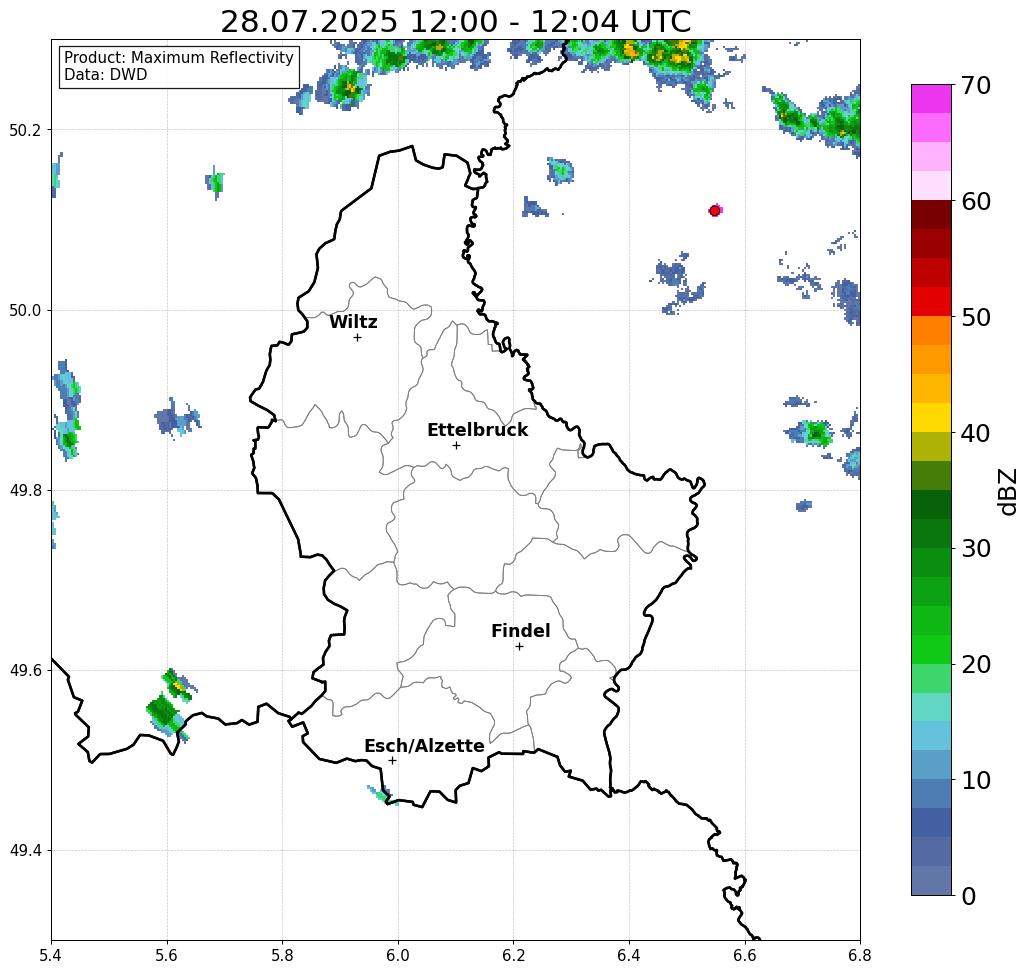Click the Findel station label
Image resolution: width=1029 pixels, height=973 pixels.
pyautogui.click(x=520, y=631)
